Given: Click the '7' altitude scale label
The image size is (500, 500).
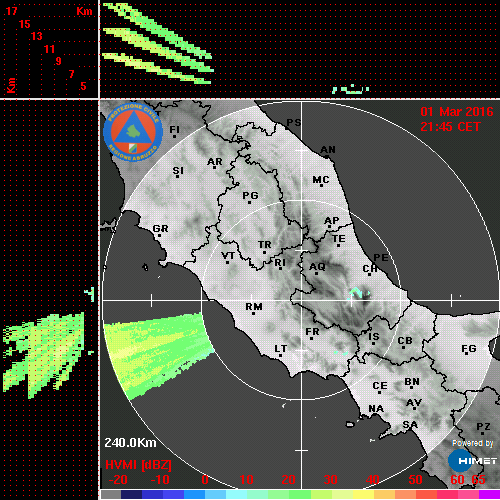Looking at the screenshot, I should point(71,74).
